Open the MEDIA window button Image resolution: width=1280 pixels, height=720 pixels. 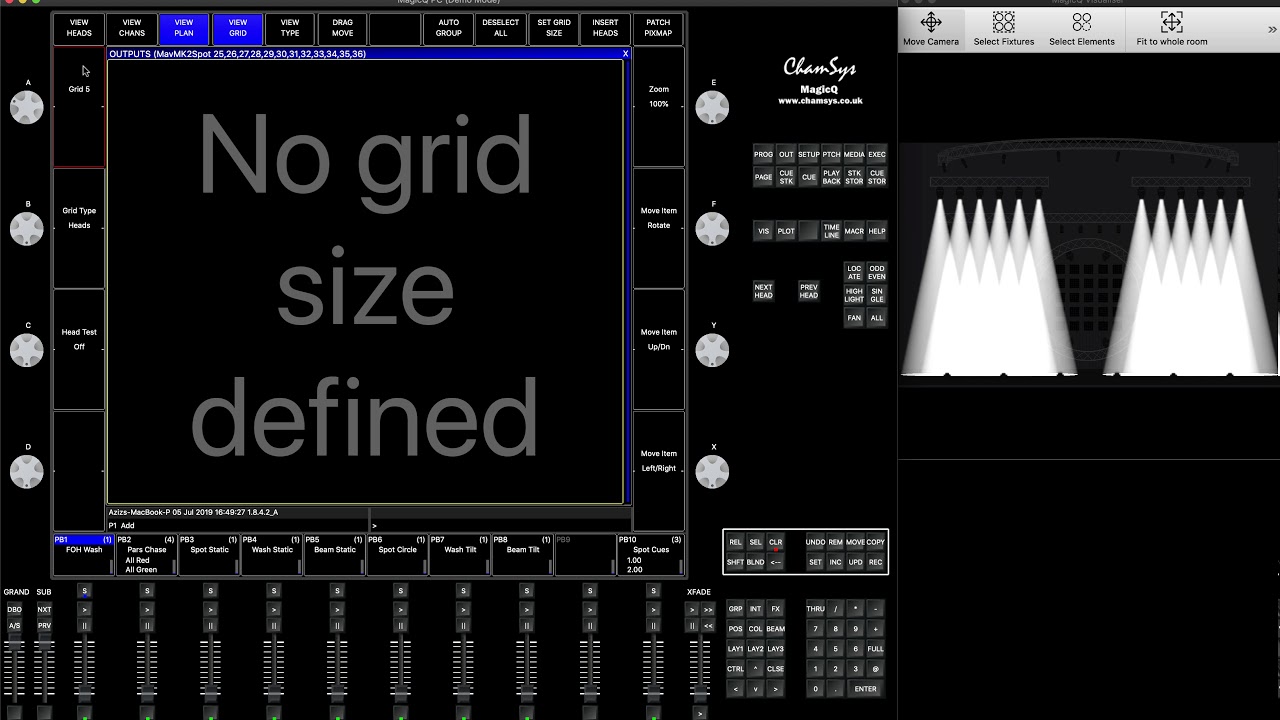point(854,155)
